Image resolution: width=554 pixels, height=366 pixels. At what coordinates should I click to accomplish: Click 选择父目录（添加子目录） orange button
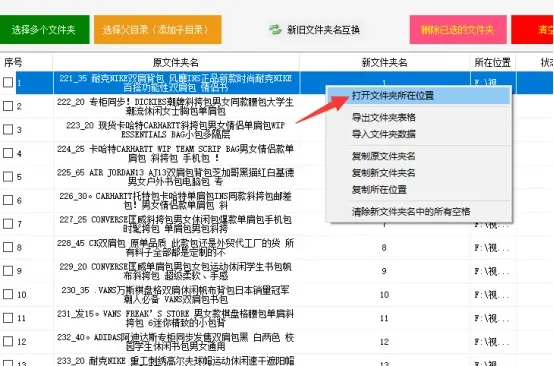[158, 30]
